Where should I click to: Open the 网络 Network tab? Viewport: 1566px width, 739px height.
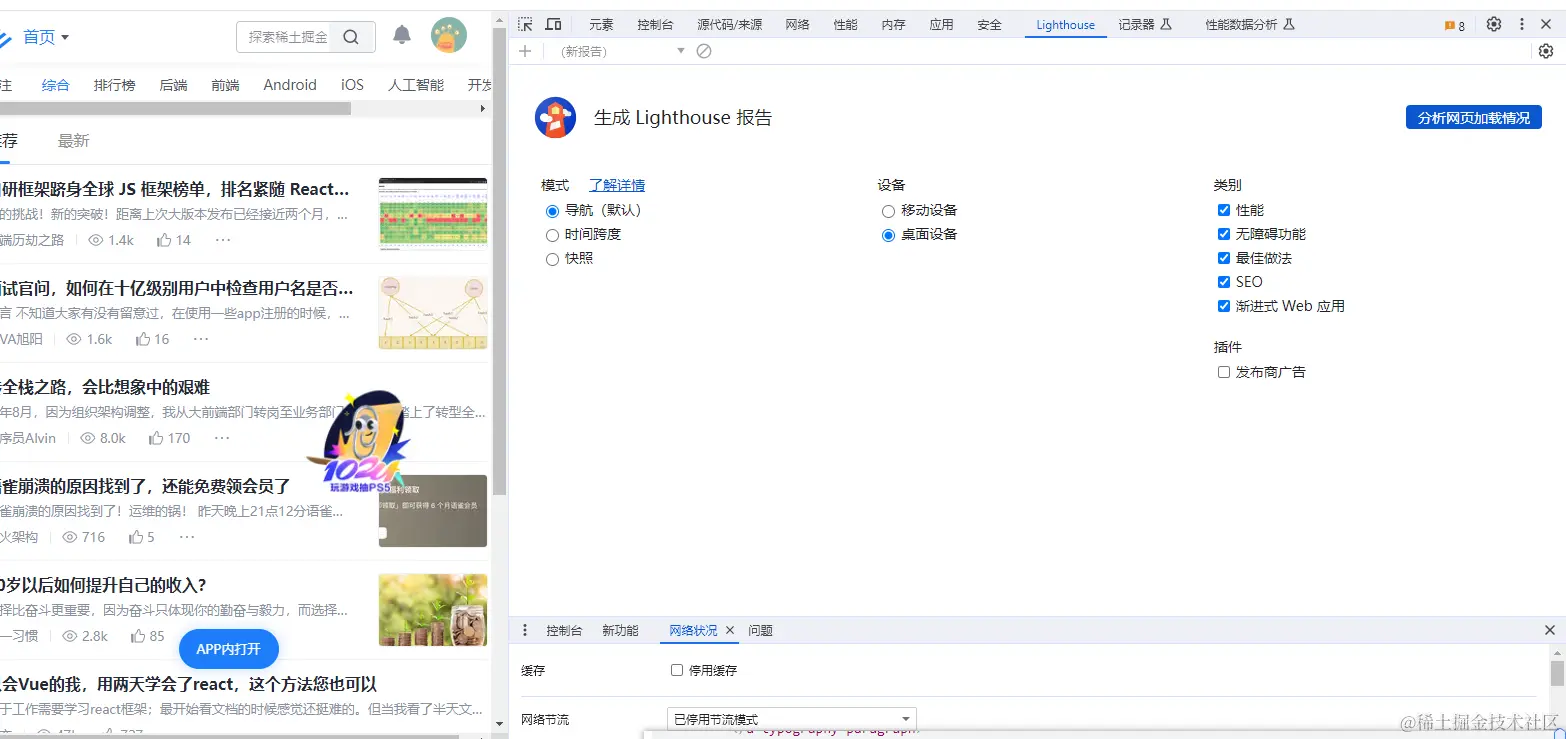coord(797,25)
